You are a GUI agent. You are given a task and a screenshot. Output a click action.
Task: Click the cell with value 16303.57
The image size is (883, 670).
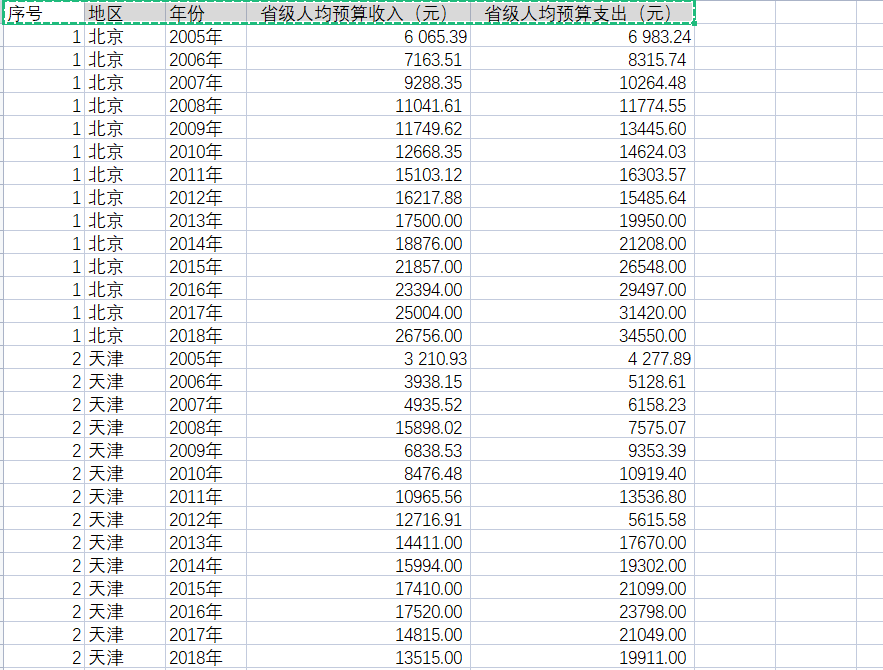(x=582, y=175)
